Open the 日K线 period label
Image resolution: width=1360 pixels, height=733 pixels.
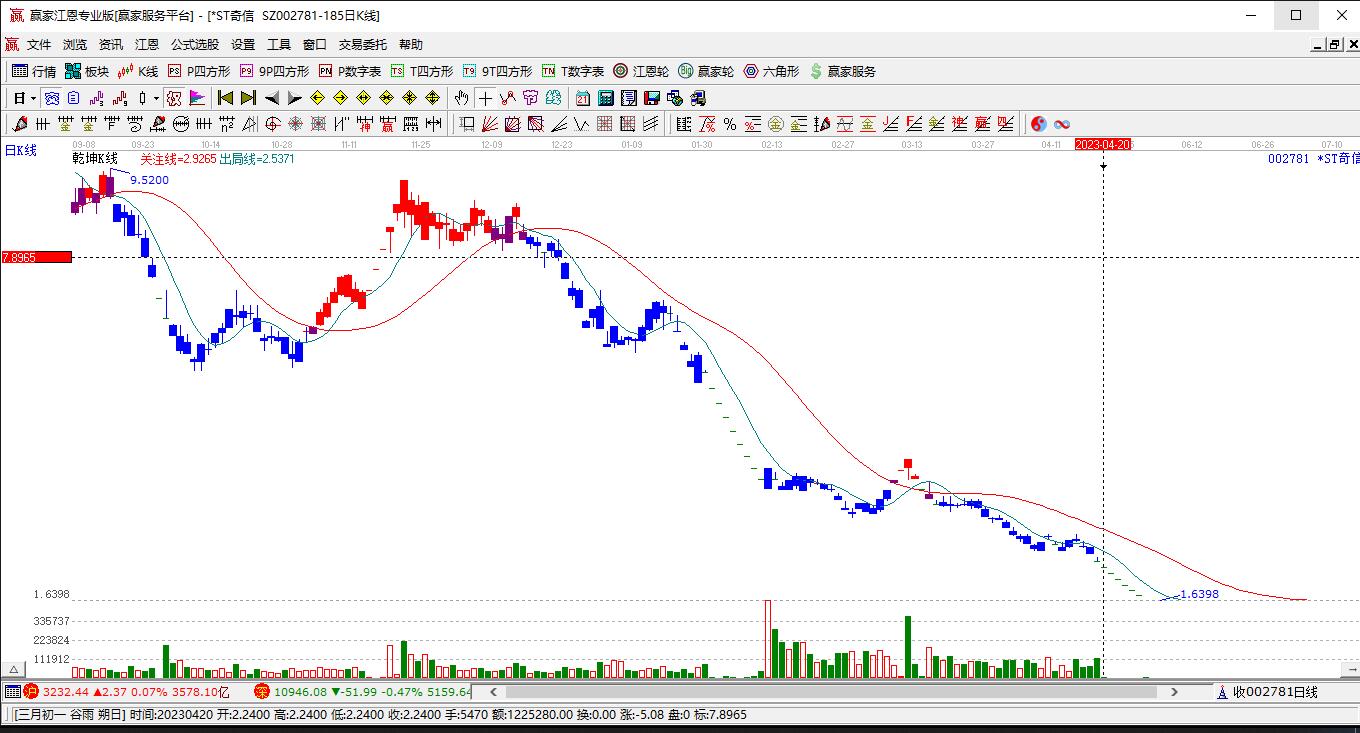point(21,150)
